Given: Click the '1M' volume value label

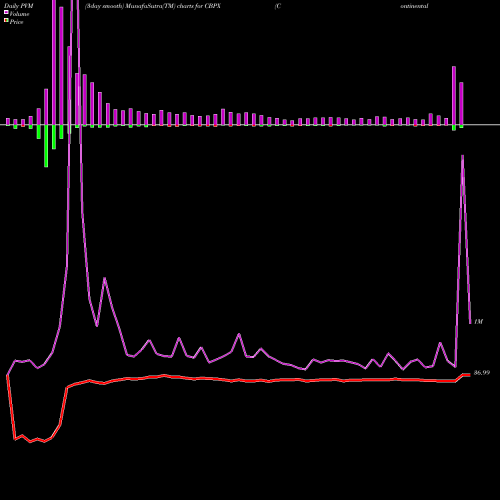Looking at the screenshot, I should coord(478,322).
